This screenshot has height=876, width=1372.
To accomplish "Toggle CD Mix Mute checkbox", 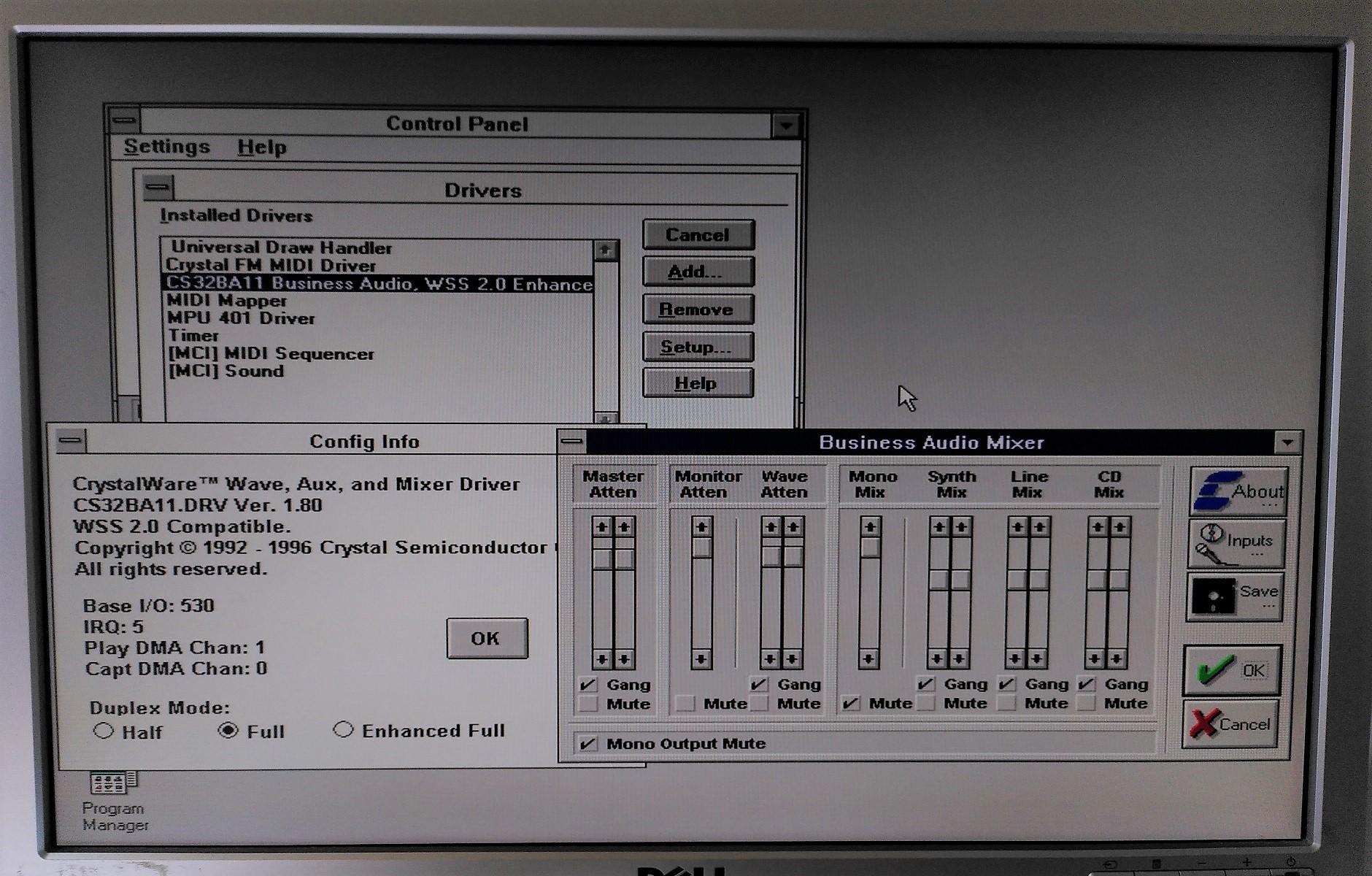I will (x=1086, y=703).
